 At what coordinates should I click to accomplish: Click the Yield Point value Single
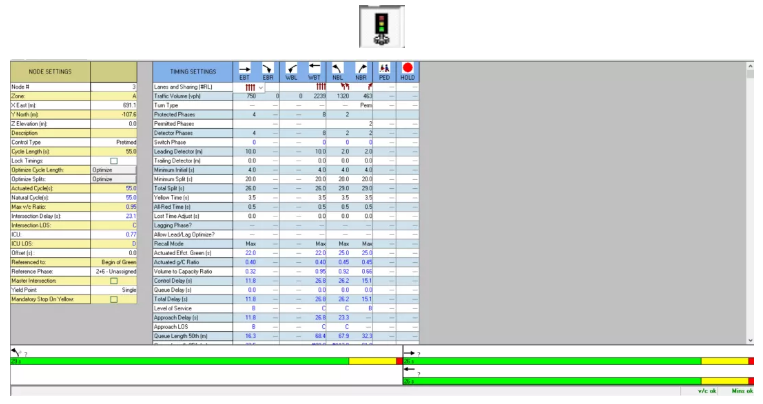113,290
